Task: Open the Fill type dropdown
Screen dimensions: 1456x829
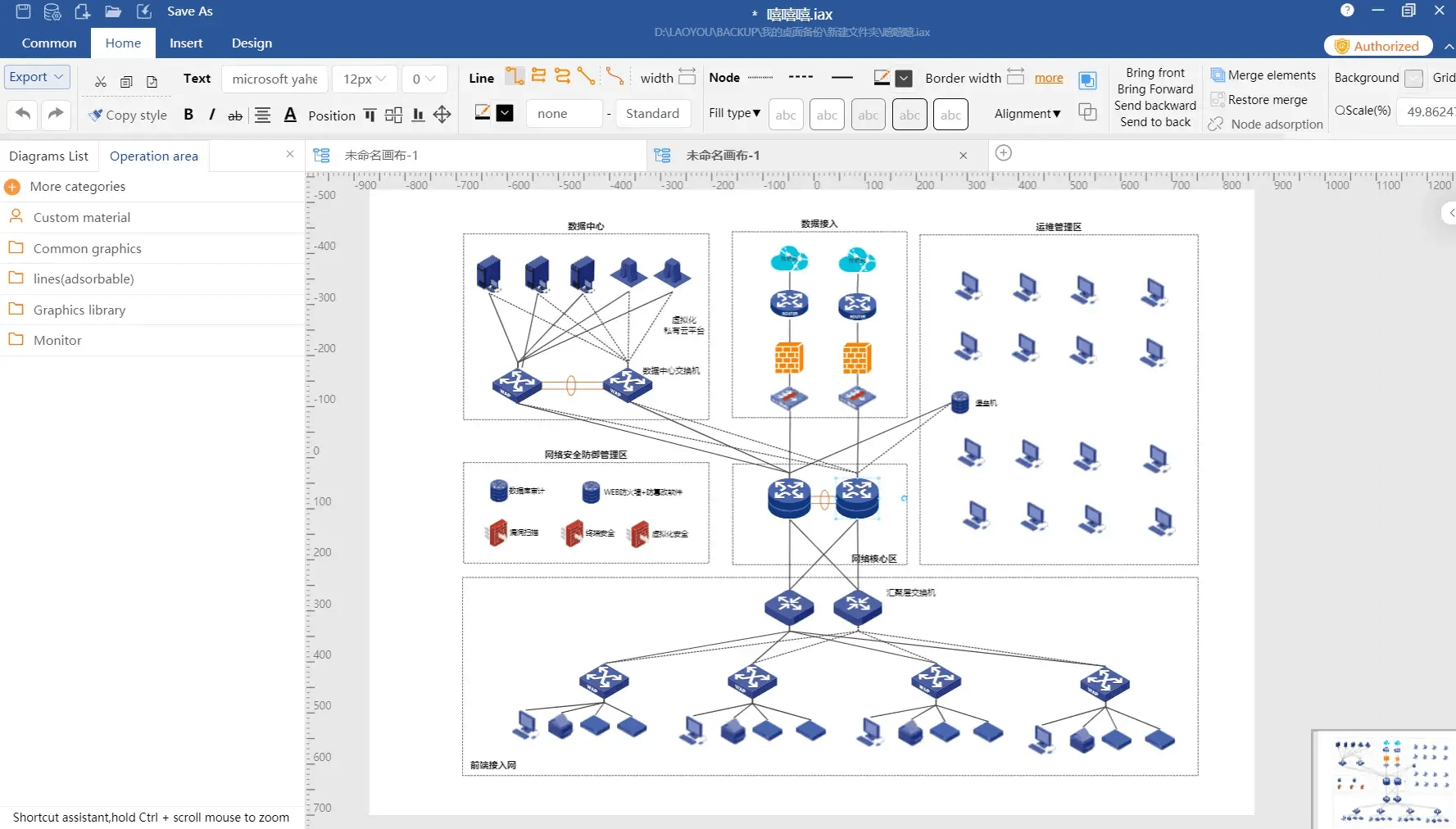Action: (x=734, y=113)
